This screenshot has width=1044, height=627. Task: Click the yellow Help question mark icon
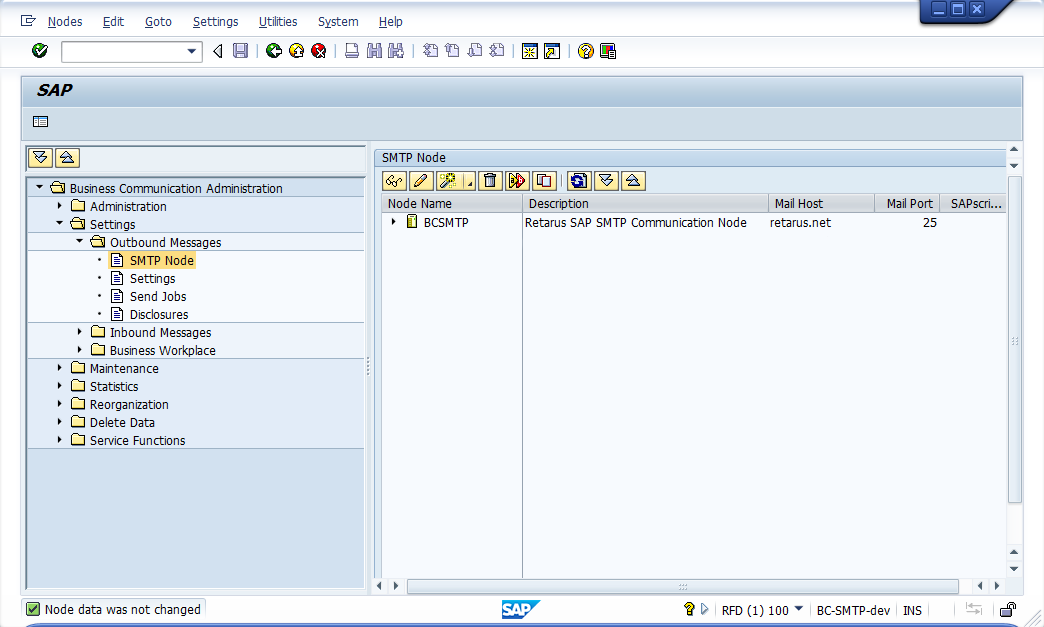(x=586, y=51)
